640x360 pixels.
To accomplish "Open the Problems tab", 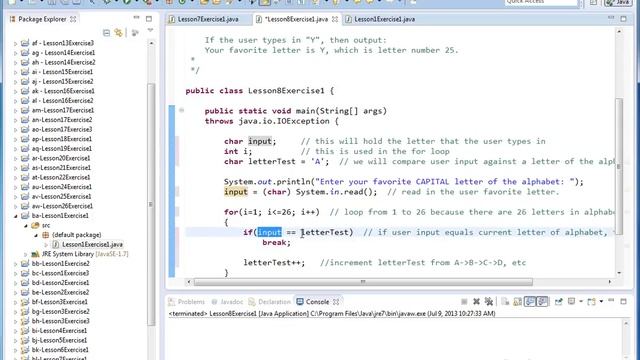I will (187, 302).
